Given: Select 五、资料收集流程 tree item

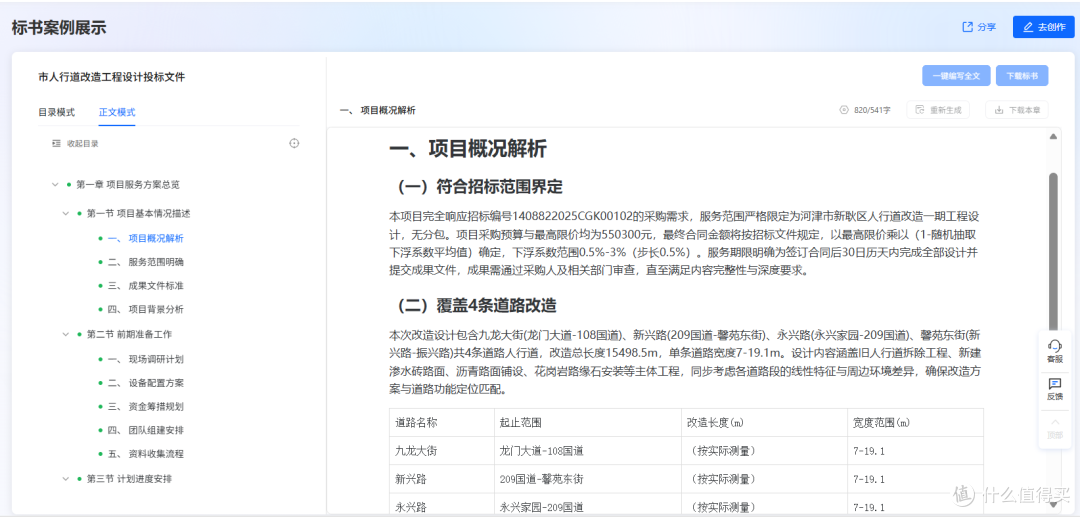Looking at the screenshot, I should coord(145,454).
